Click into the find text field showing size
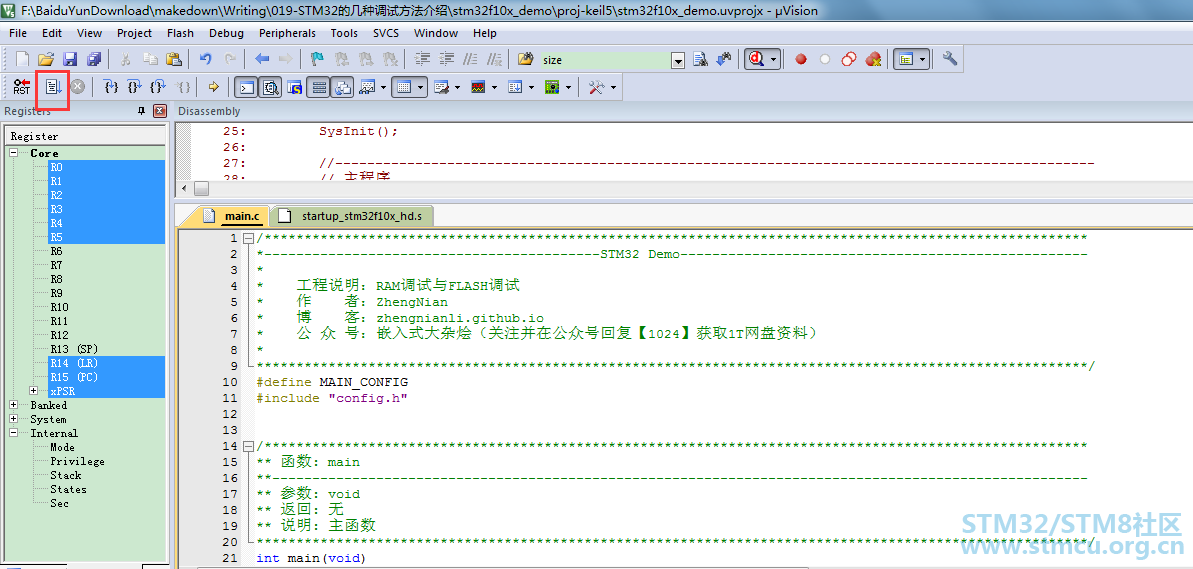The image size is (1193, 569). tap(605, 60)
